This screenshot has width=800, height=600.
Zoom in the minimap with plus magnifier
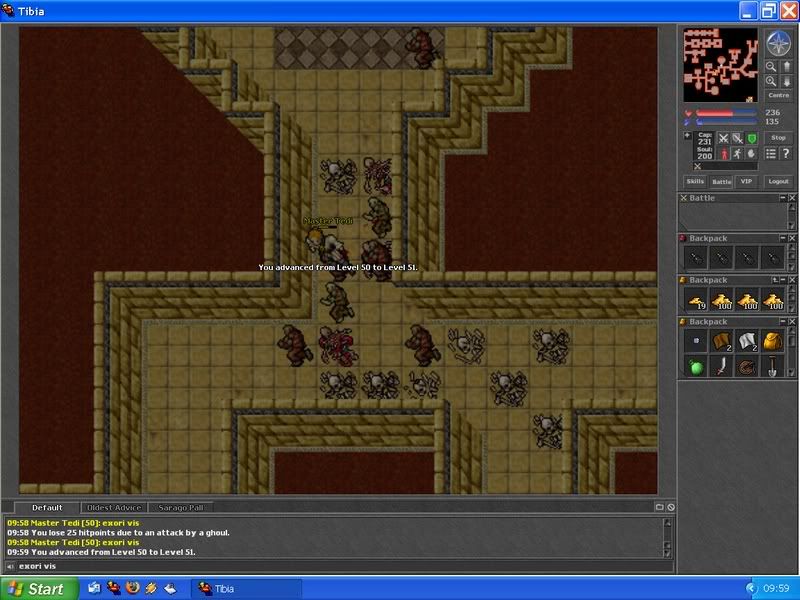[770, 82]
